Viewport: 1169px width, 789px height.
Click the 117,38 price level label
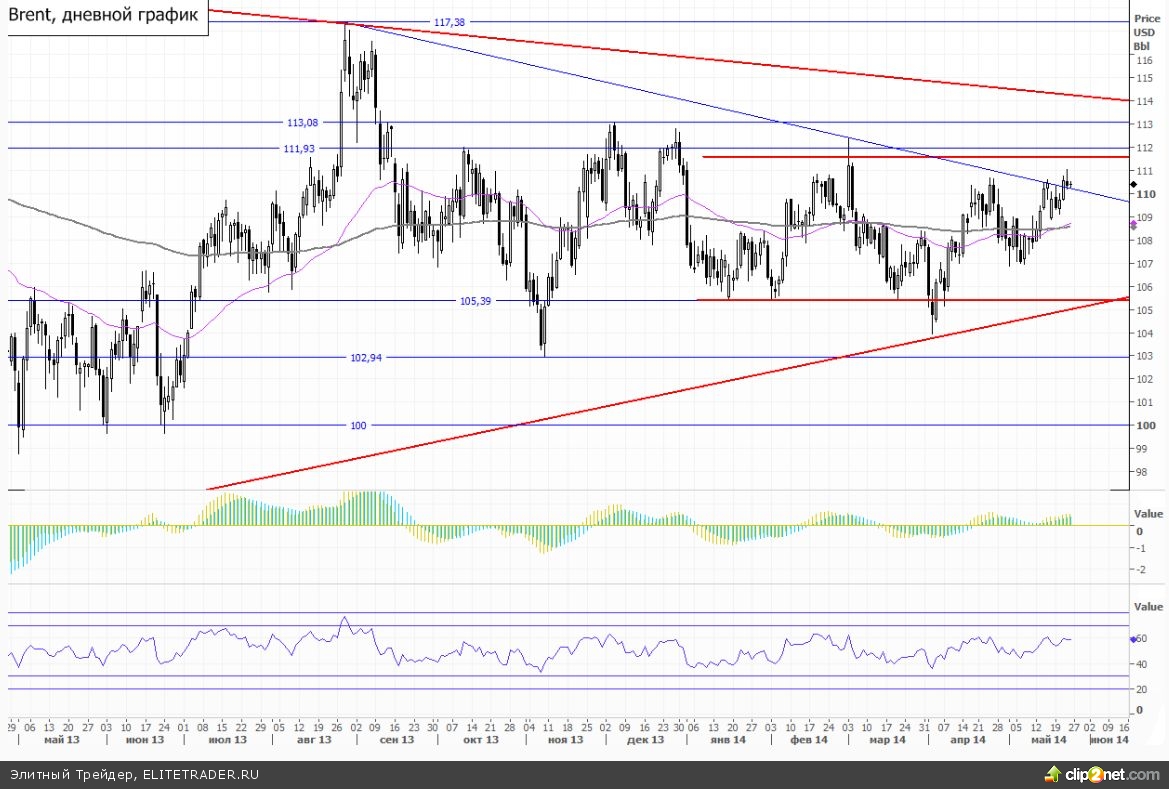[x=450, y=22]
